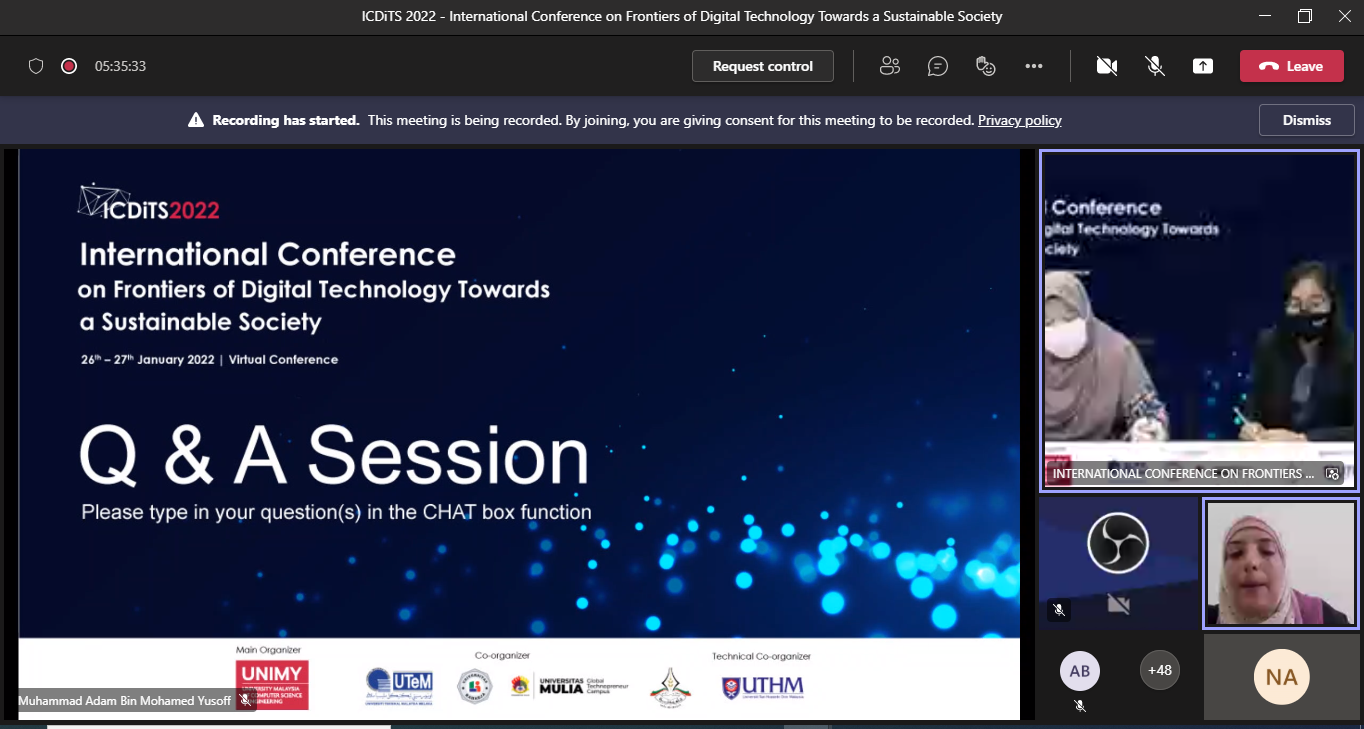Dismiss the recording notification
Image resolution: width=1364 pixels, height=729 pixels.
click(1307, 120)
